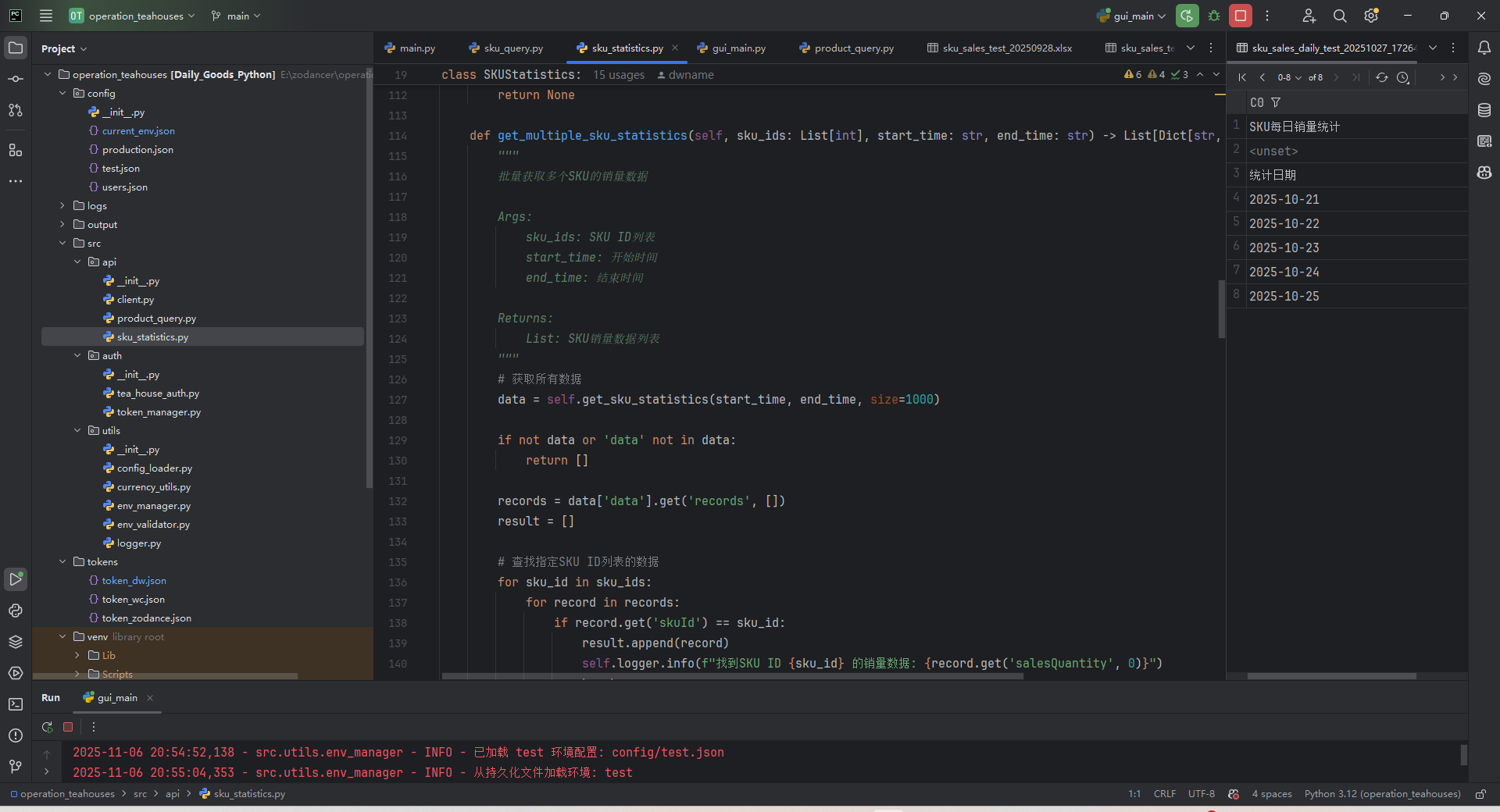Rerun gui_main in Run panel
The height and width of the screenshot is (812, 1500).
click(x=48, y=727)
